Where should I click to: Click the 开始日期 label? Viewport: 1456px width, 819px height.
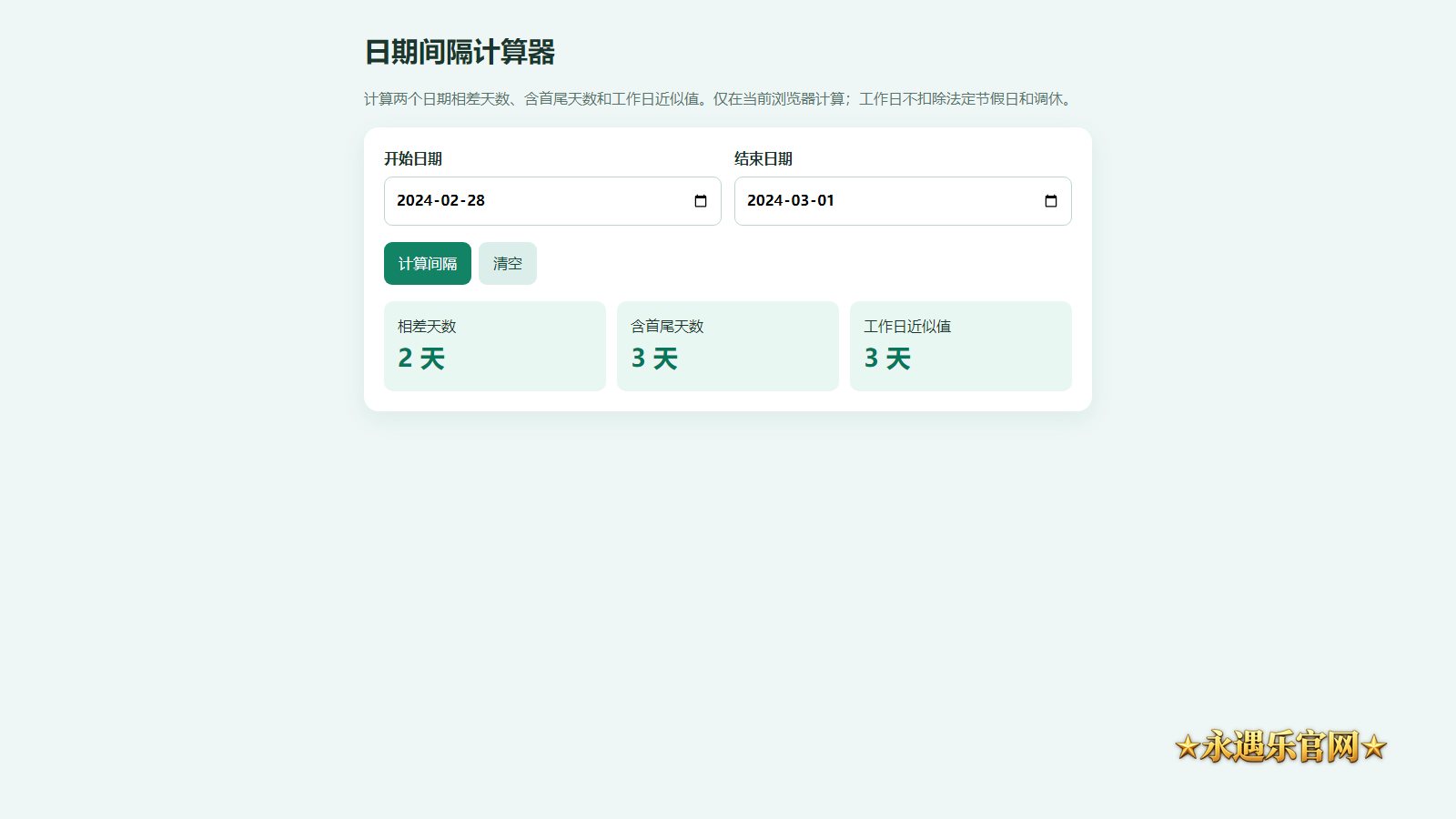coord(413,158)
